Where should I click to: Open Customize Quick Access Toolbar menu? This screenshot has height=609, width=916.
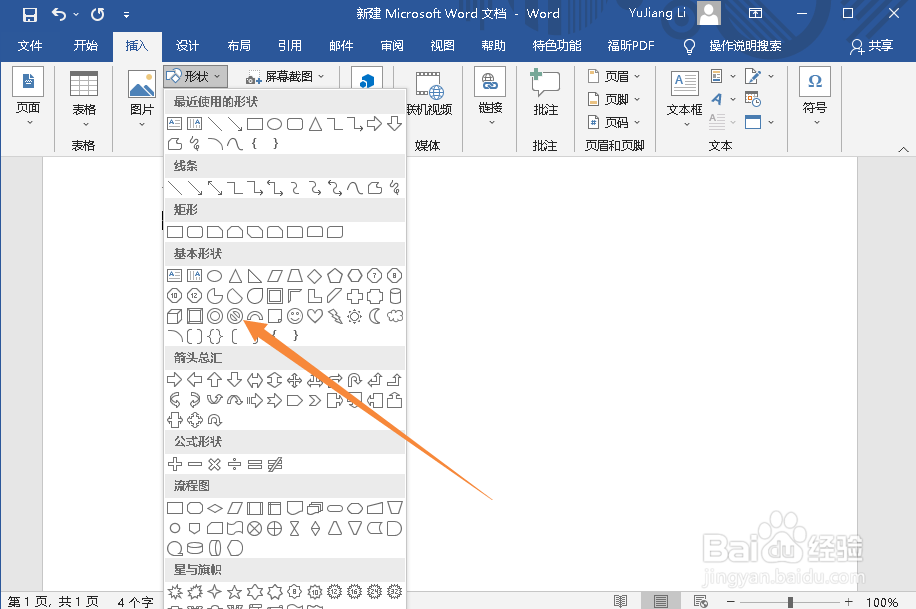point(127,14)
